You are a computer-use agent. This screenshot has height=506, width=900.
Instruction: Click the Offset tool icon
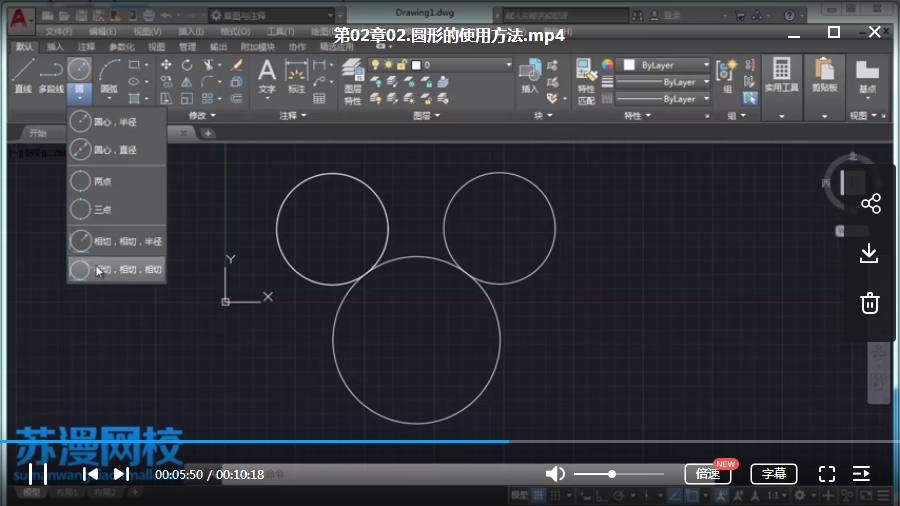click(x=236, y=99)
